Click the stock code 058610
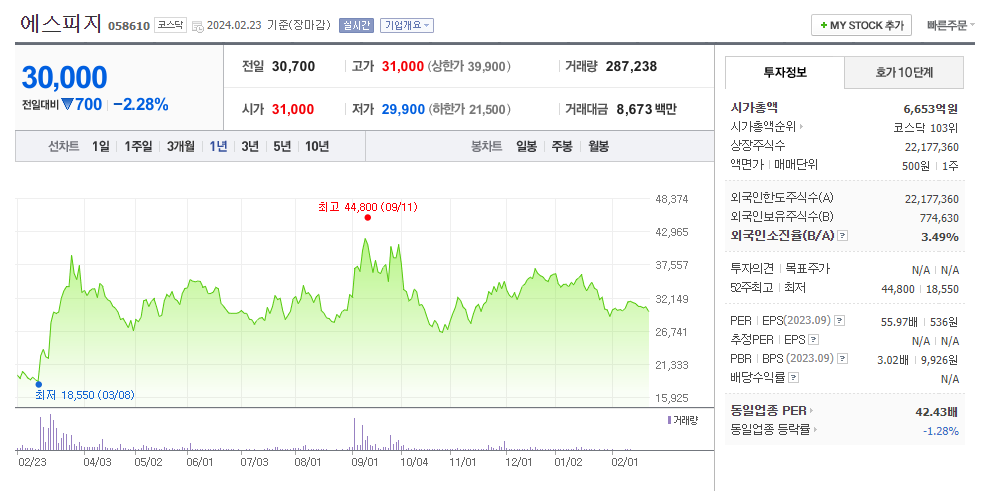Viewport: 987px width, 491px height. 129,26
